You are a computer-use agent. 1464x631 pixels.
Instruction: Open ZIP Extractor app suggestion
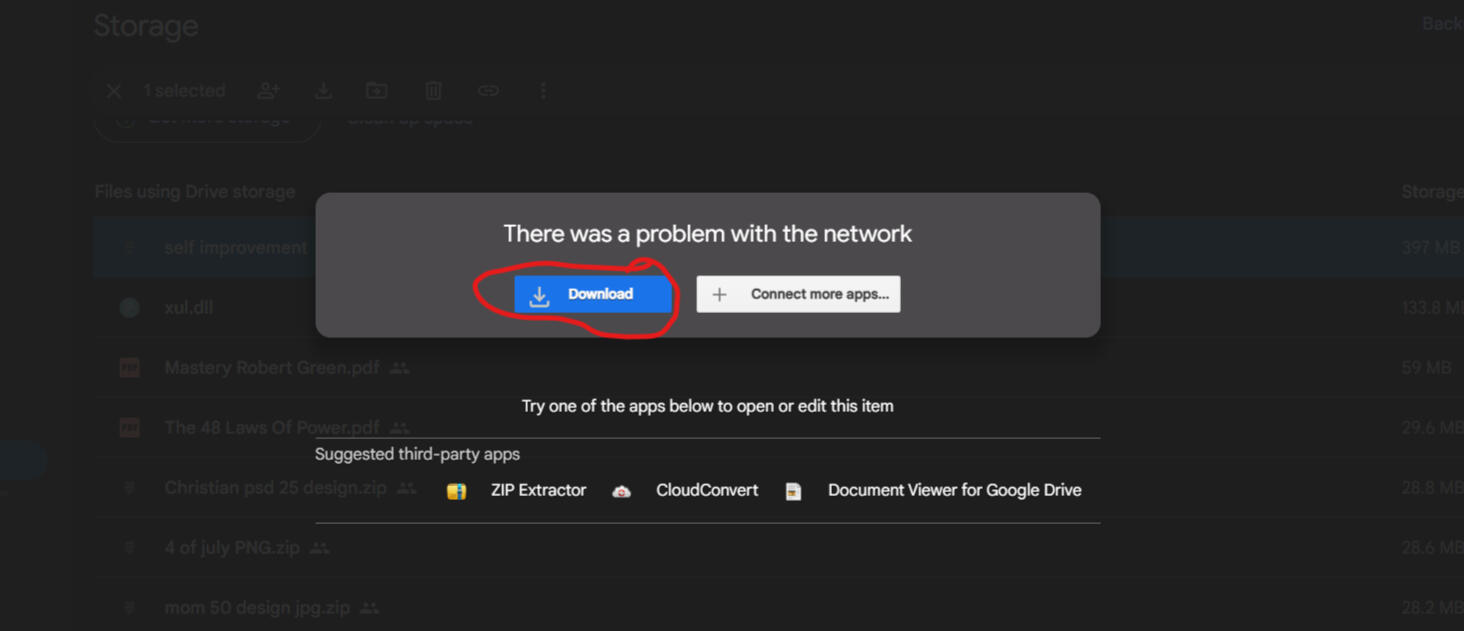coord(537,490)
